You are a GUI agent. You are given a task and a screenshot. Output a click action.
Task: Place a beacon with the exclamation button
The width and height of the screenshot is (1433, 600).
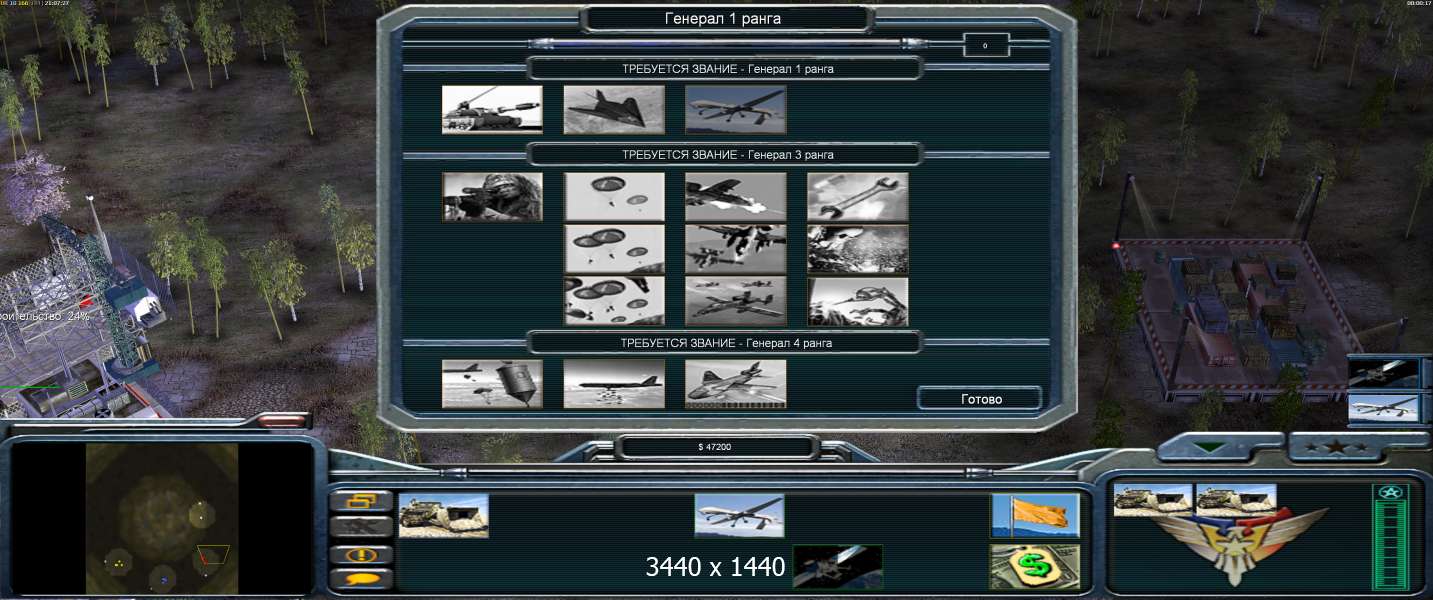[361, 554]
